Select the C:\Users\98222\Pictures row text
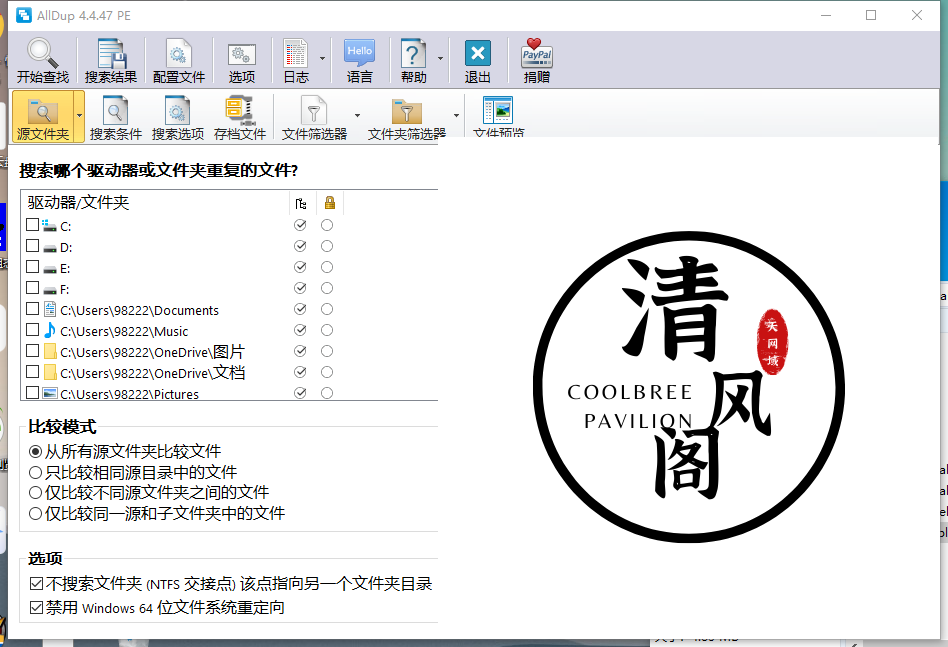Screen dimensions: 948x647 click(129, 394)
